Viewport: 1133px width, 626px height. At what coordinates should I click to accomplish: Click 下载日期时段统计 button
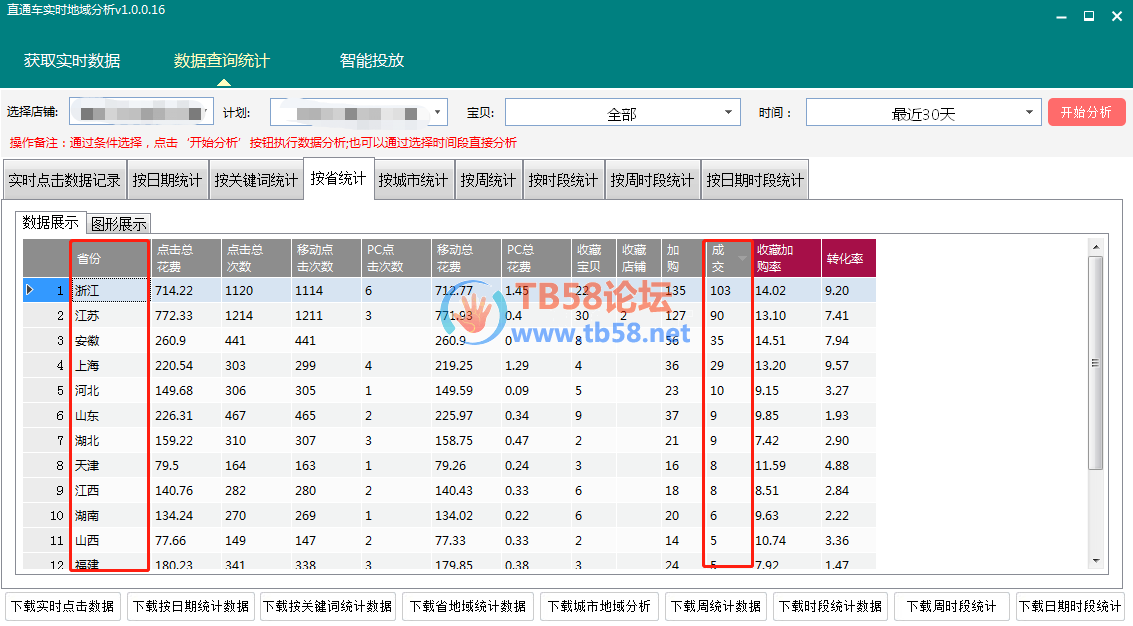click(x=1070, y=606)
